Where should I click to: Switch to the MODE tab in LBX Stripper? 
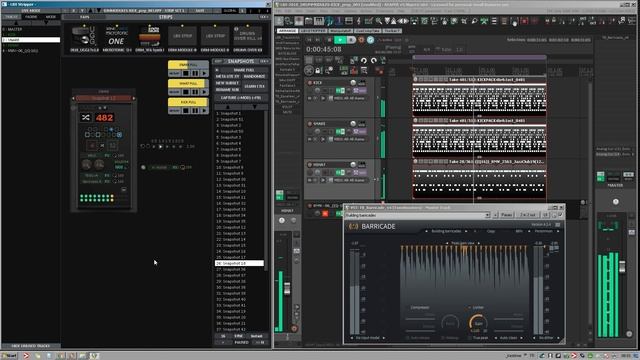pos(51,17)
